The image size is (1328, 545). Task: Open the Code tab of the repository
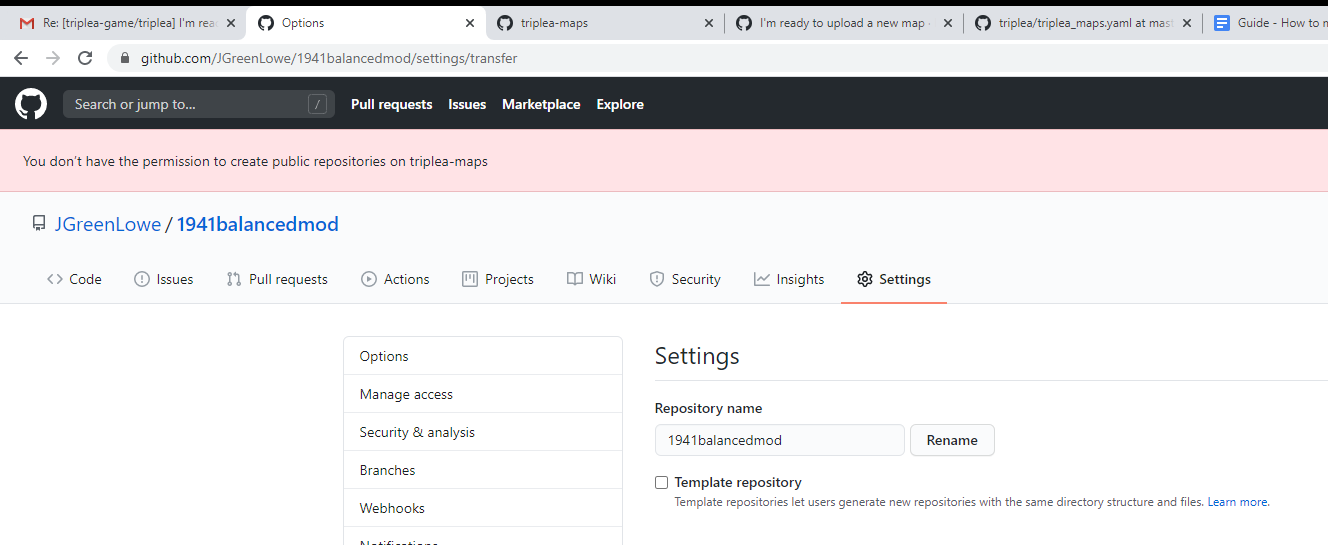coord(74,279)
